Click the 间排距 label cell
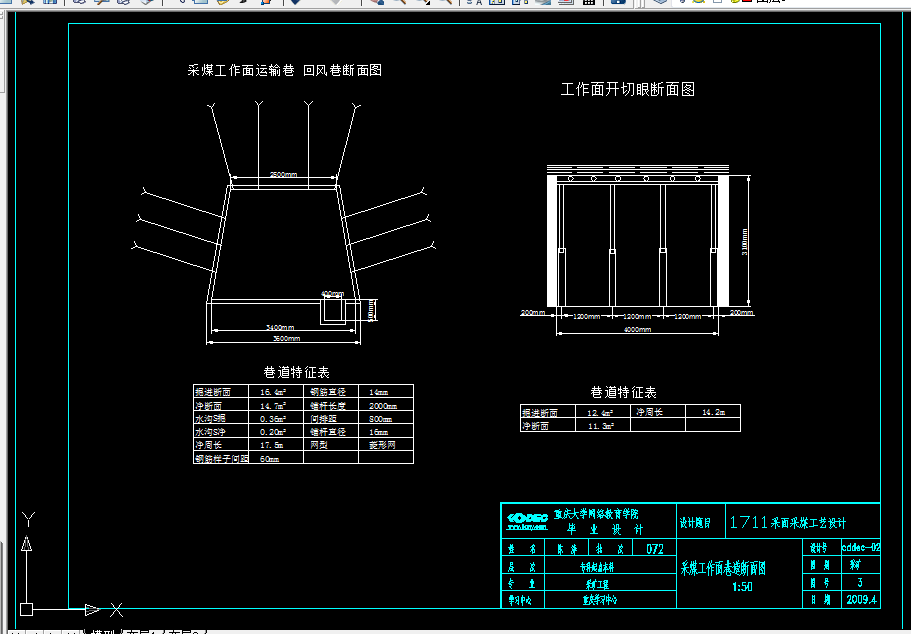Viewport: 911px width, 634px height. (x=324, y=418)
